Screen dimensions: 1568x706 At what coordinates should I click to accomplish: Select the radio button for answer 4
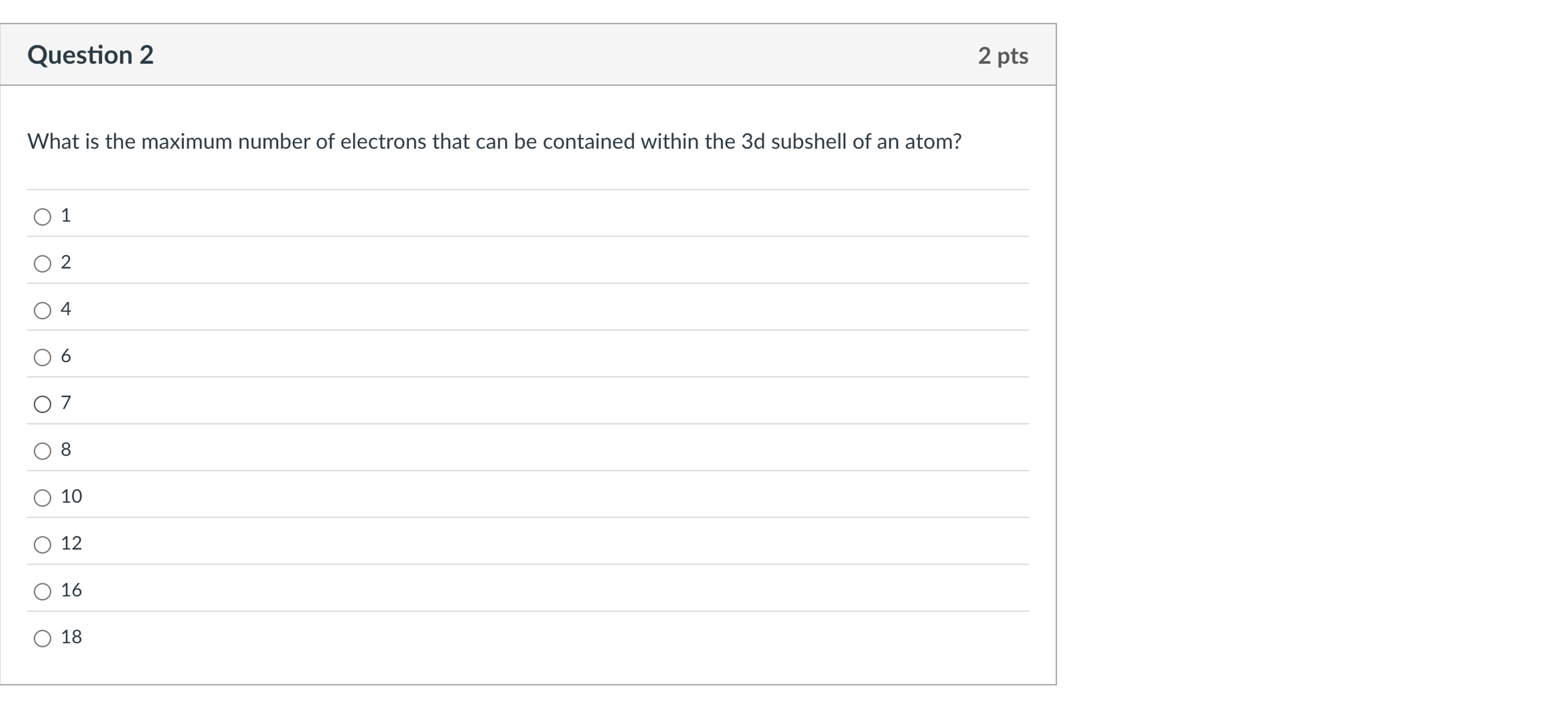pyautogui.click(x=42, y=310)
